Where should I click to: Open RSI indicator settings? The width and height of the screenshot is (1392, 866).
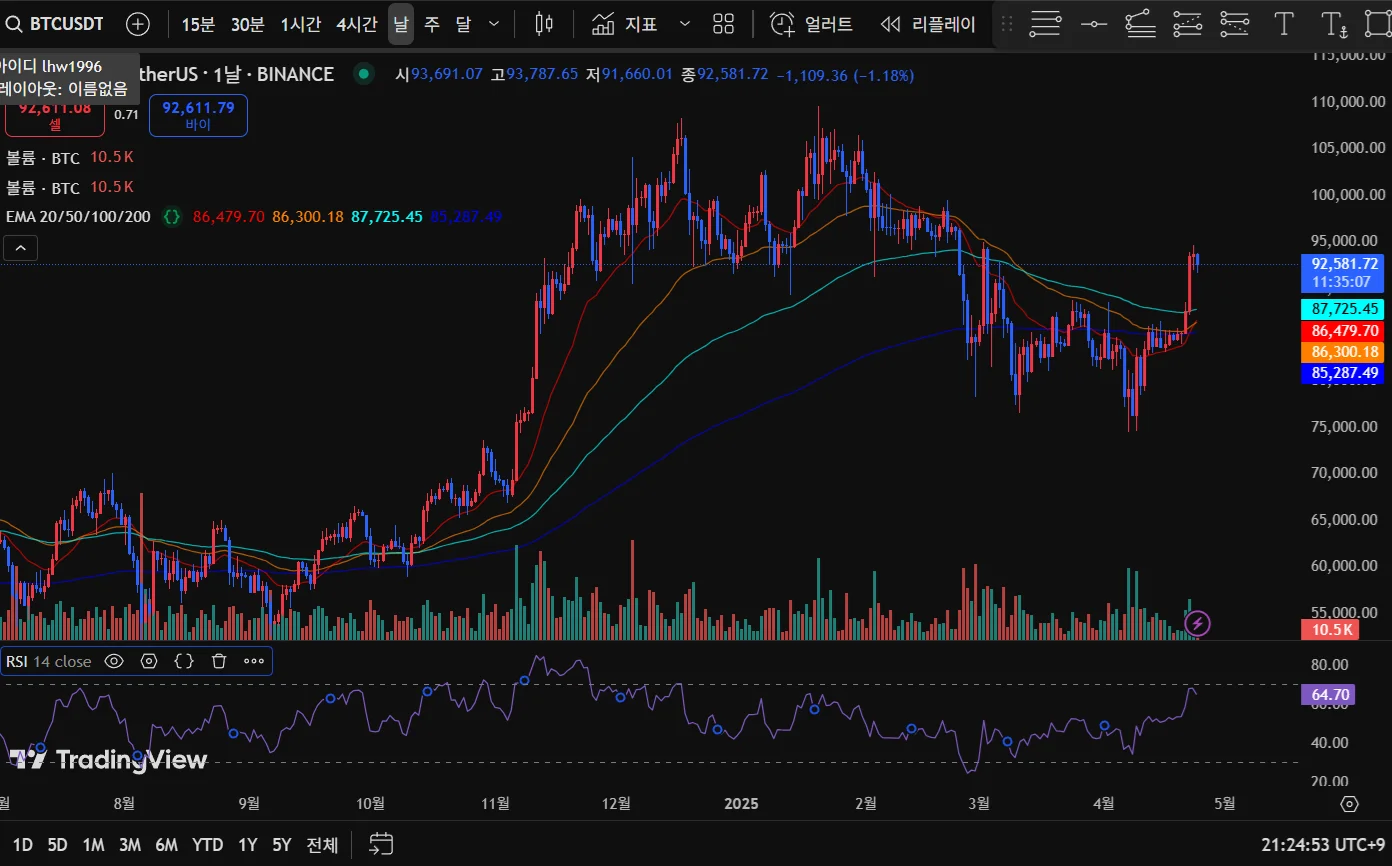(x=149, y=661)
